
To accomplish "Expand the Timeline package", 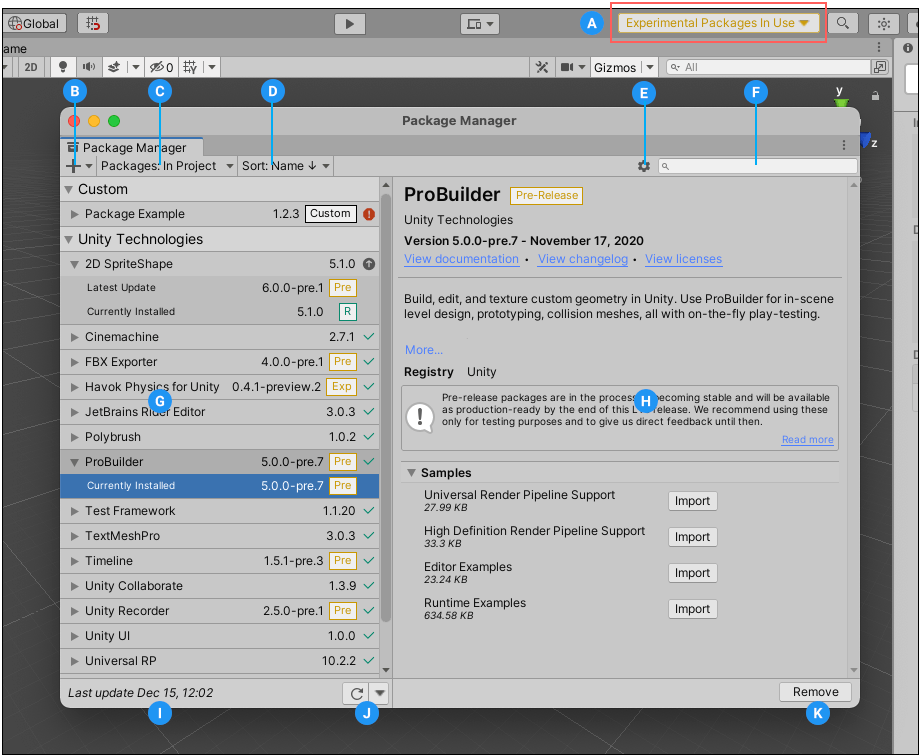I will (75, 561).
